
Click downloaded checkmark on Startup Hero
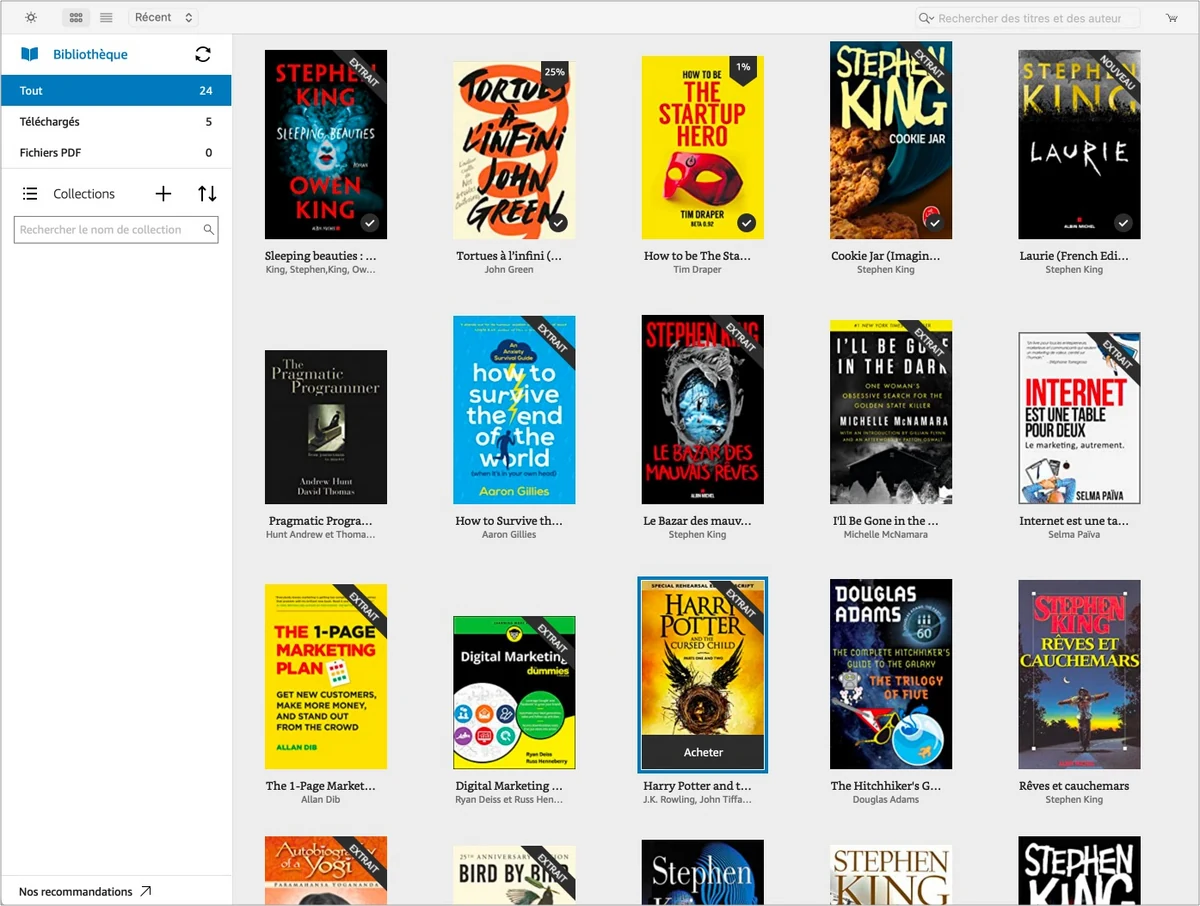[x=747, y=223]
